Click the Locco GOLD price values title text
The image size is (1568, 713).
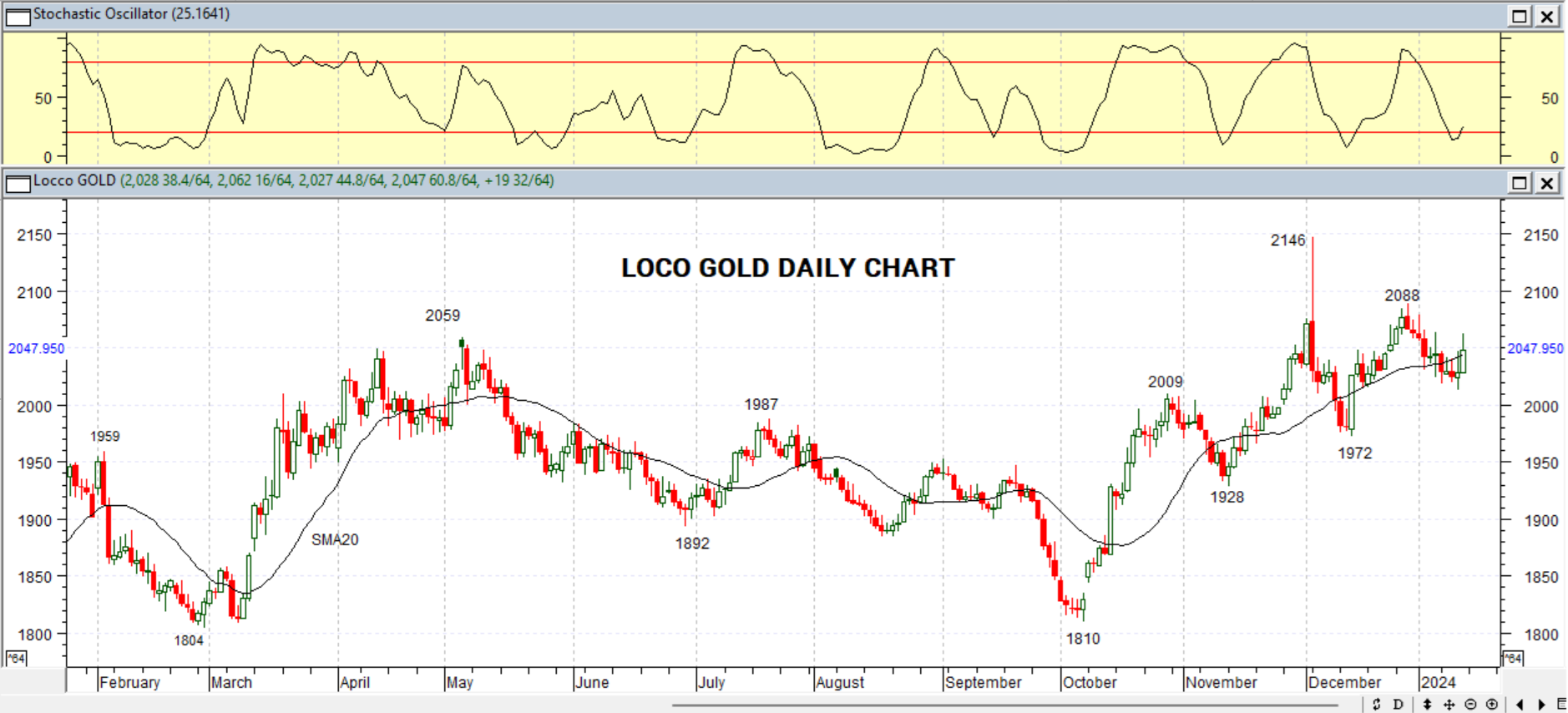(x=337, y=180)
